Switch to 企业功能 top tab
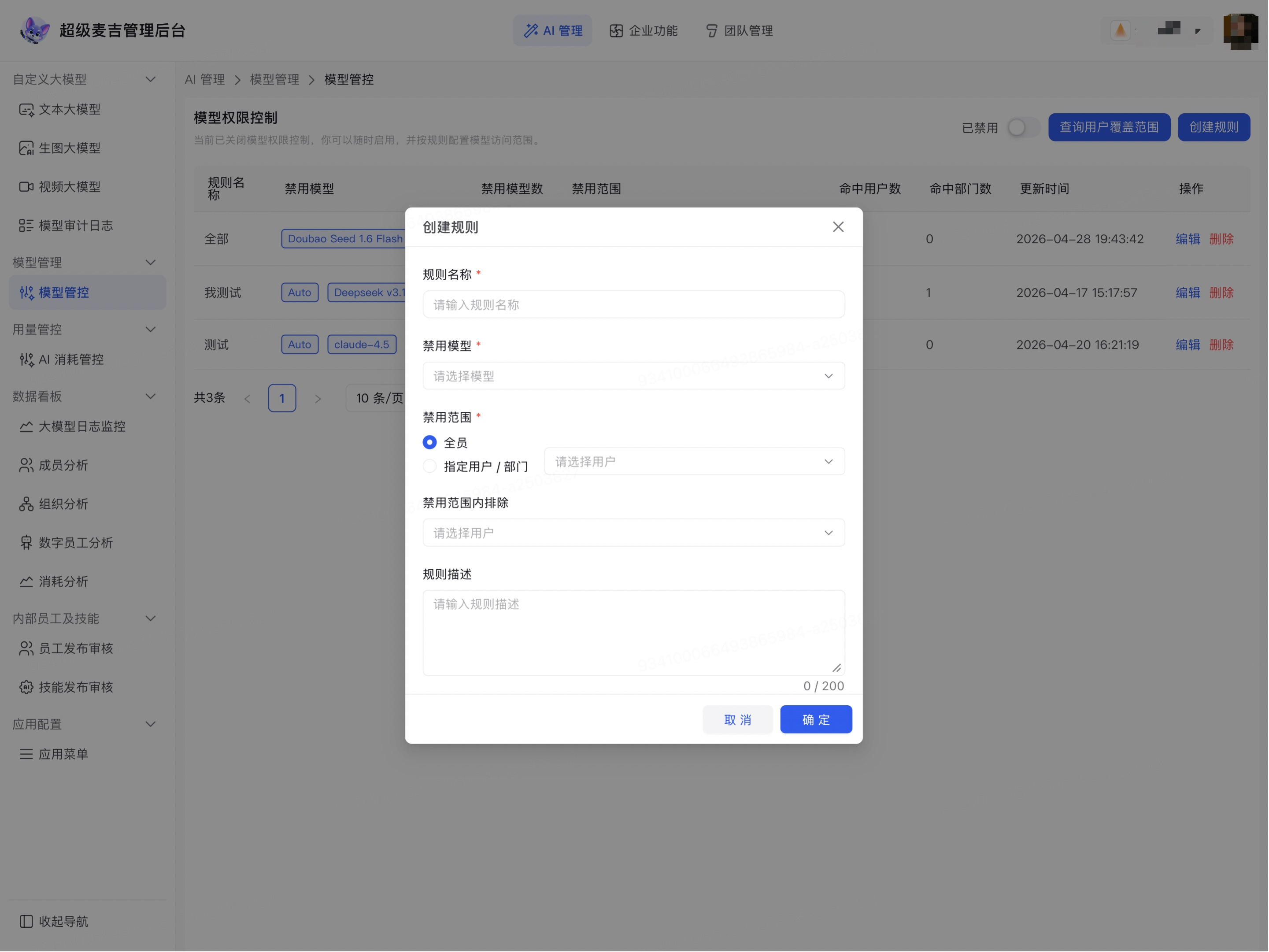 (644, 30)
